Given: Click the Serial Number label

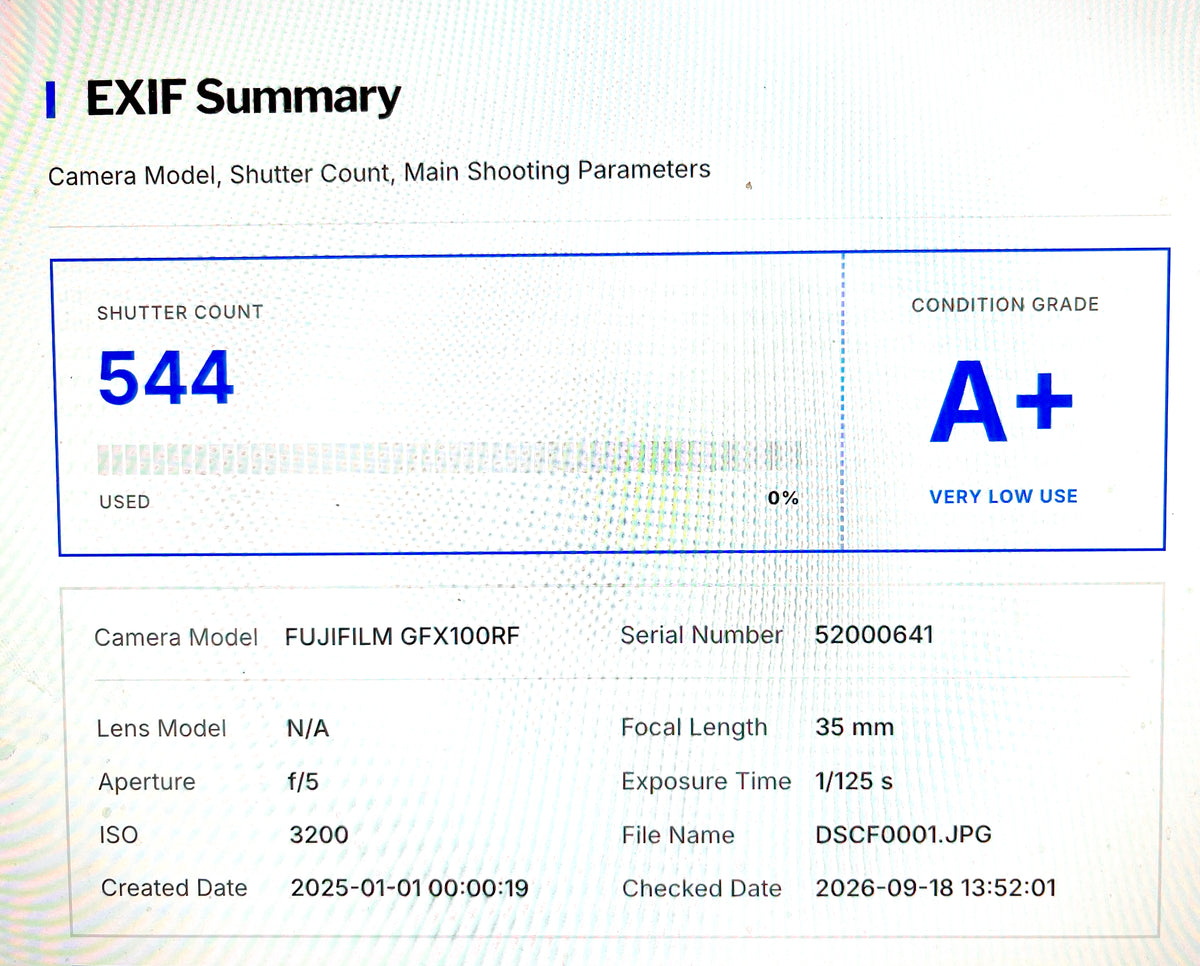Looking at the screenshot, I should pos(702,635).
